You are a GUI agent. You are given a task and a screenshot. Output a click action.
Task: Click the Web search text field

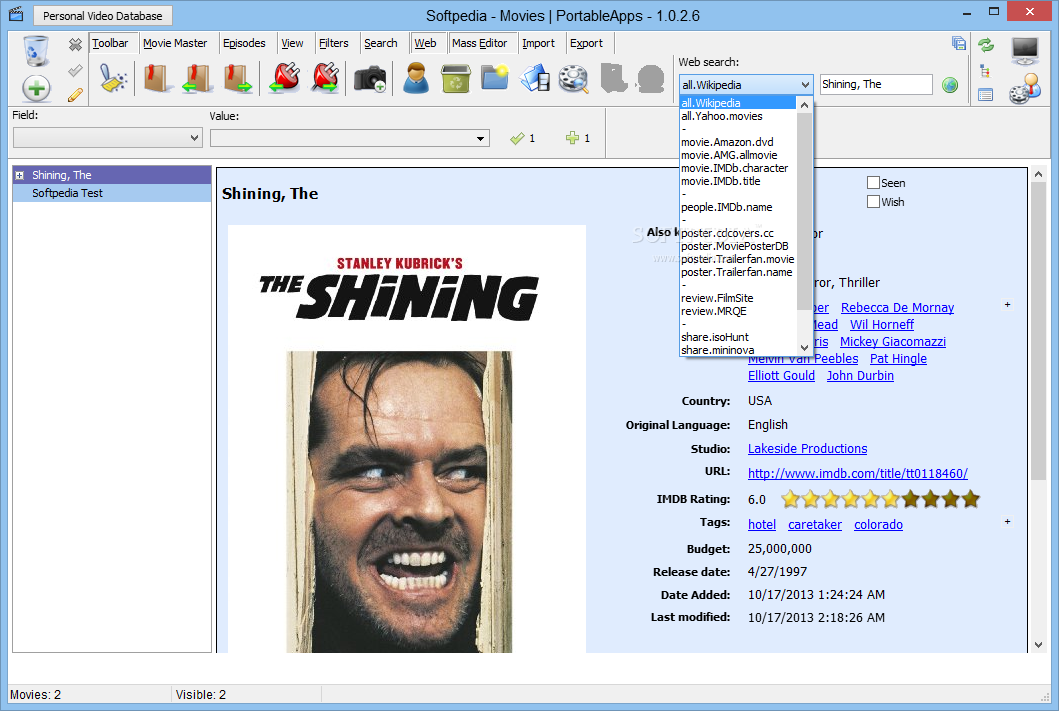[876, 84]
